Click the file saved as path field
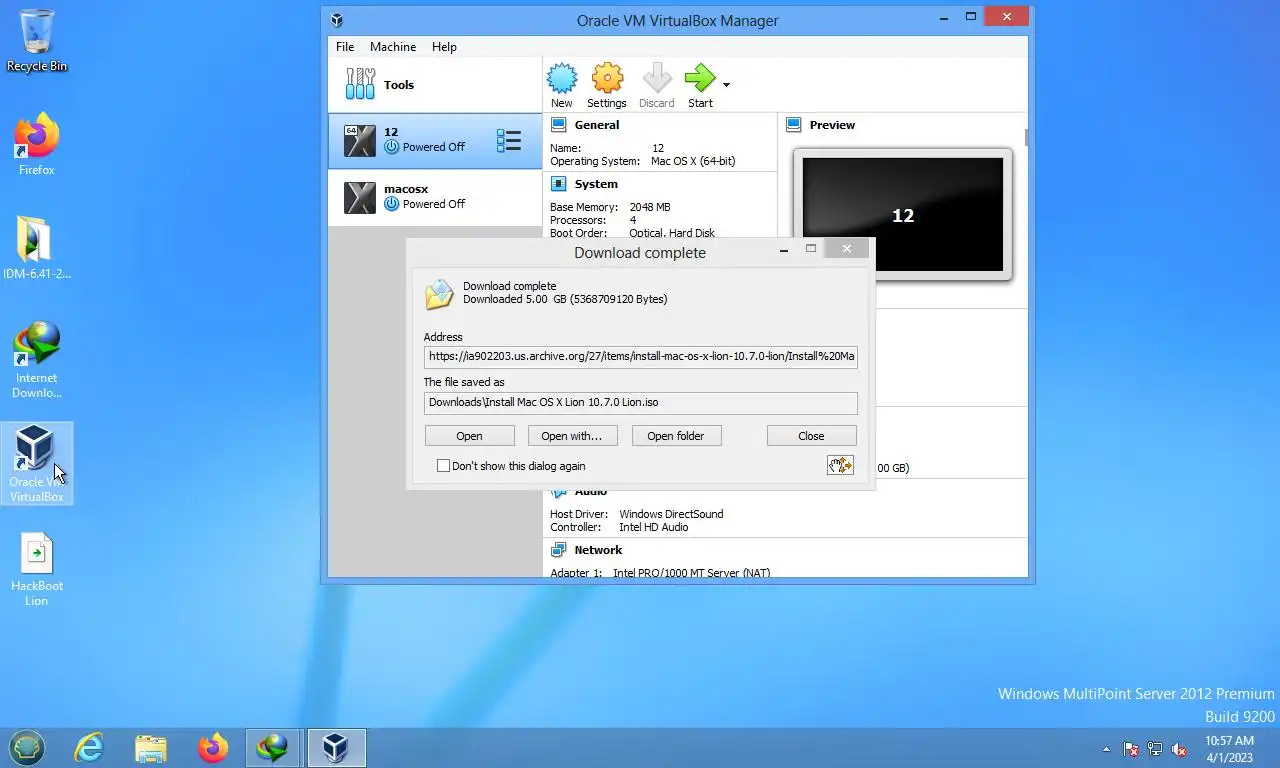Screen dimensions: 1280x768 click(x=640, y=403)
